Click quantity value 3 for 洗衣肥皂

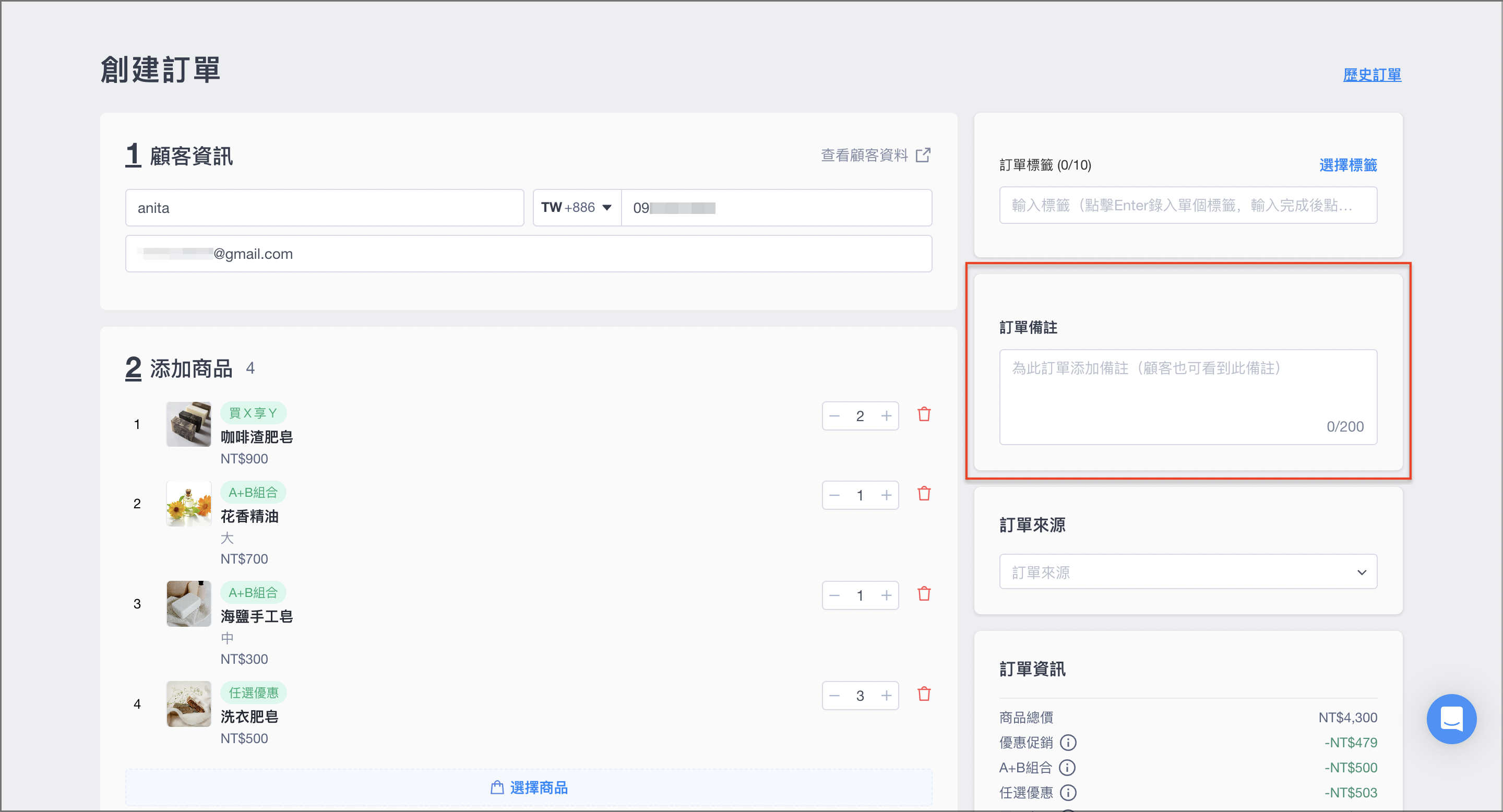860,696
